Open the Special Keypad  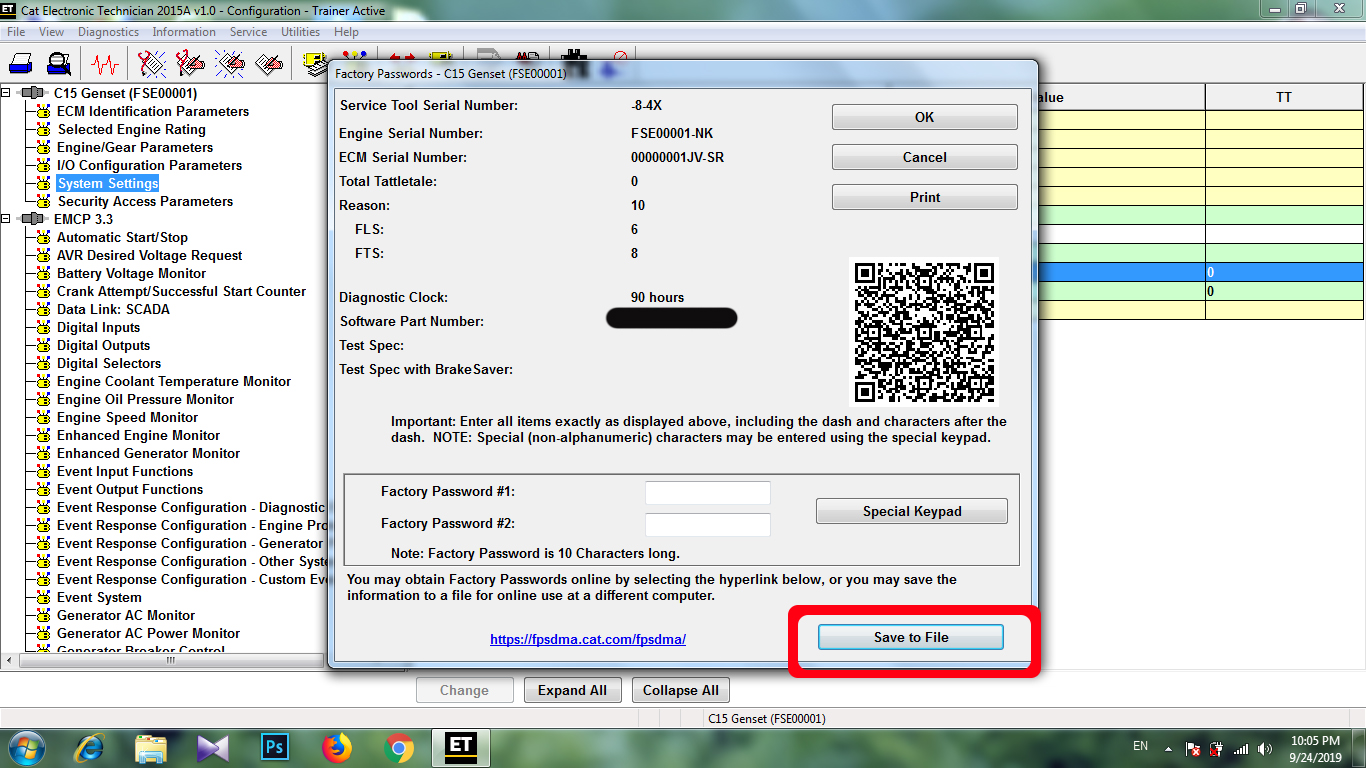point(912,511)
